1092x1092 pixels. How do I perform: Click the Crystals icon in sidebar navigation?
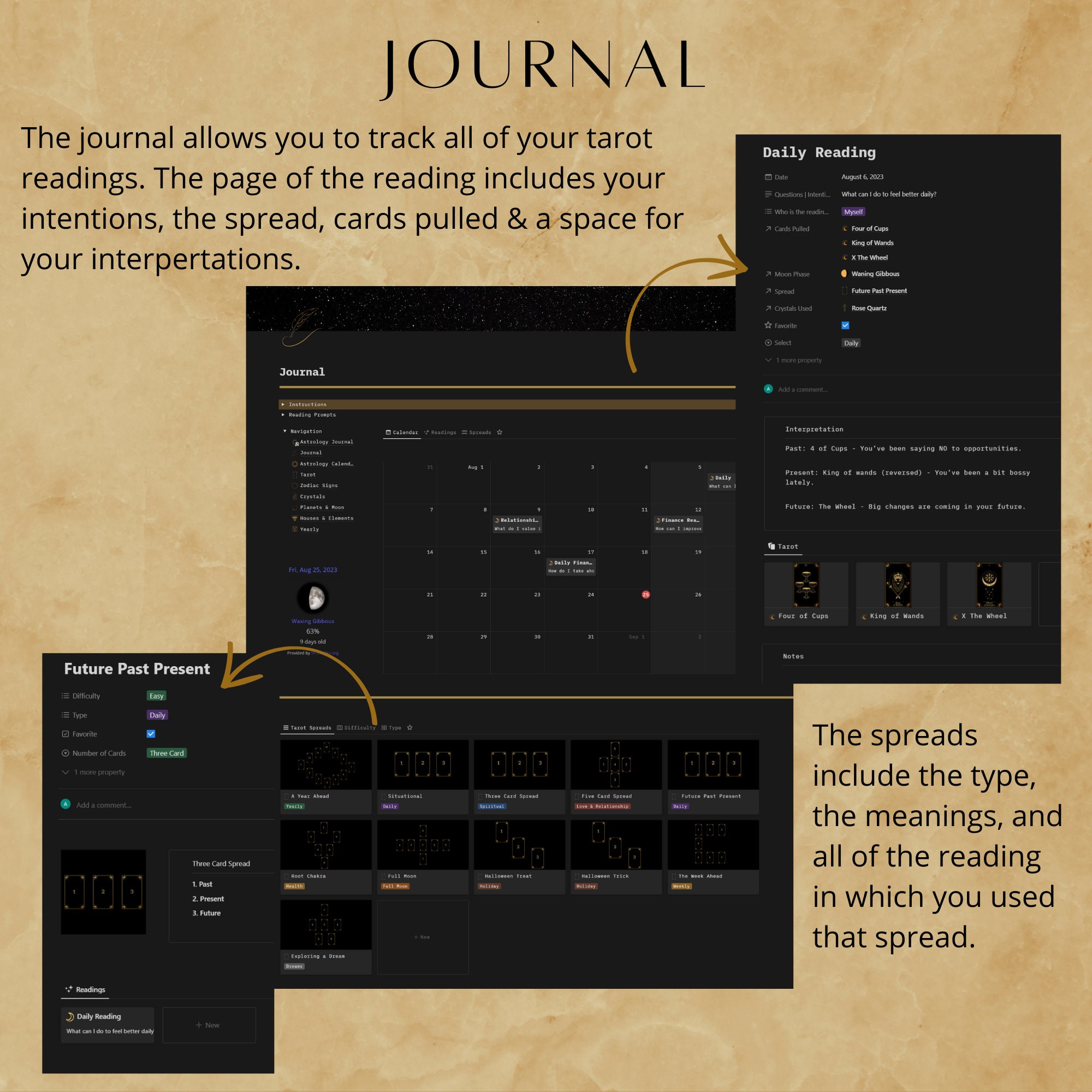point(295,496)
